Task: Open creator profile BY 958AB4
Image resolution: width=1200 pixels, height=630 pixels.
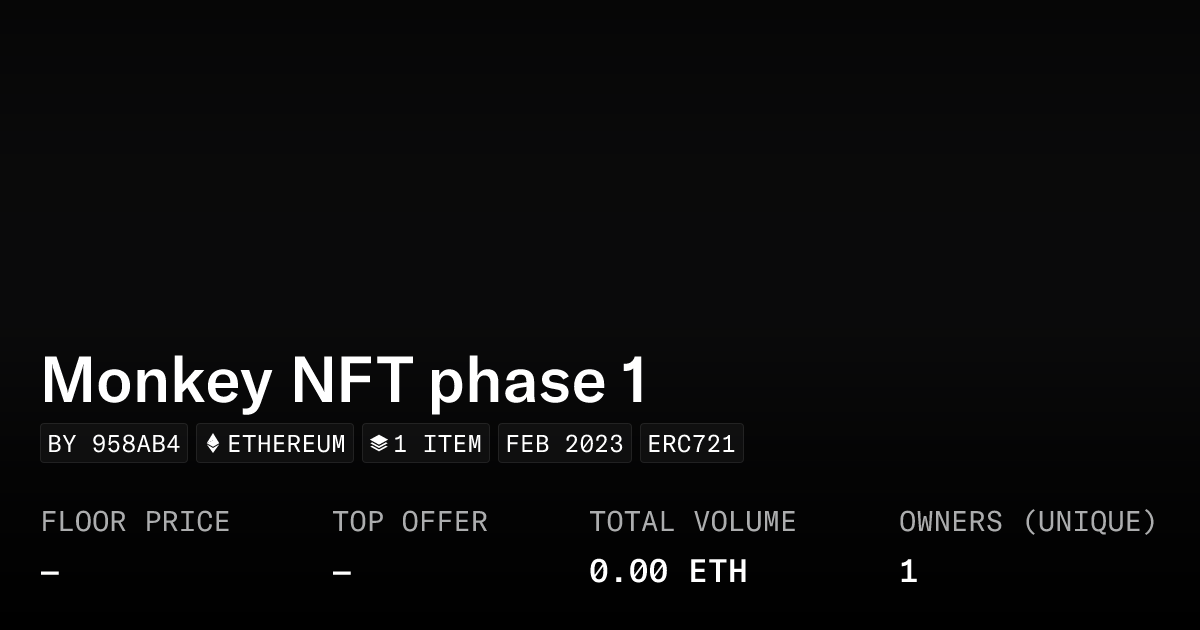Action: (x=114, y=444)
